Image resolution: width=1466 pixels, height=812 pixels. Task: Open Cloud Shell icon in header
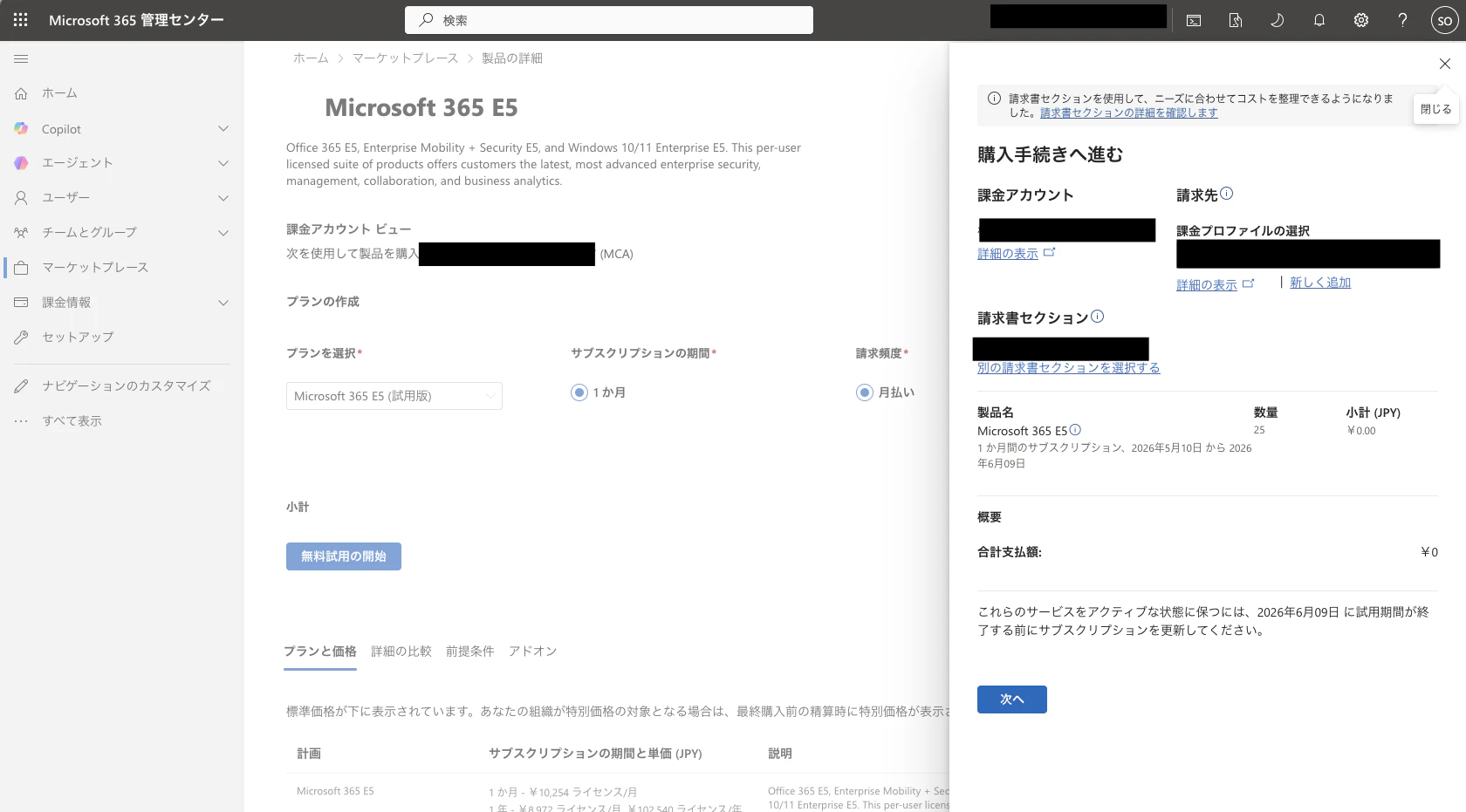pos(1194,20)
